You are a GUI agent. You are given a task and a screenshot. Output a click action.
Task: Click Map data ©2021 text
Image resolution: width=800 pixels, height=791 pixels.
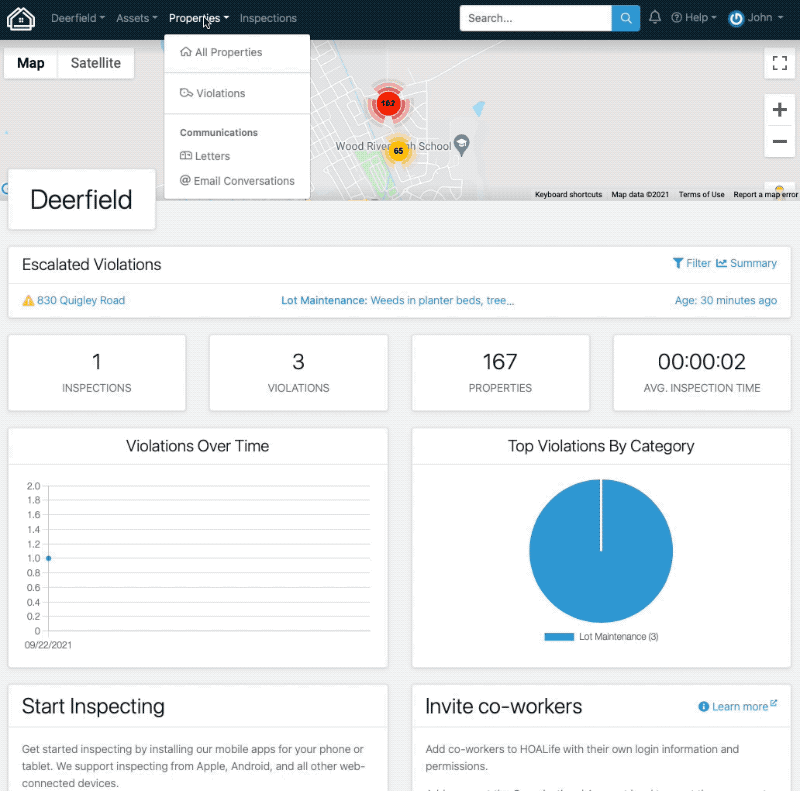[x=640, y=194]
